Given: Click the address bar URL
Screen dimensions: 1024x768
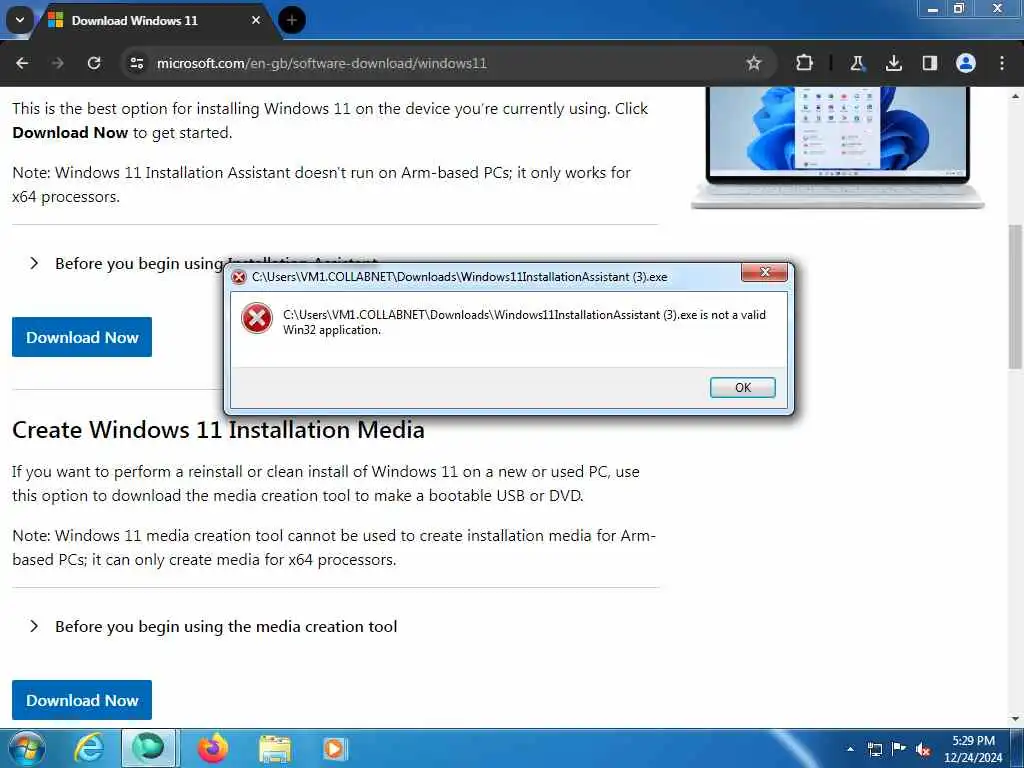Looking at the screenshot, I should coord(321,63).
